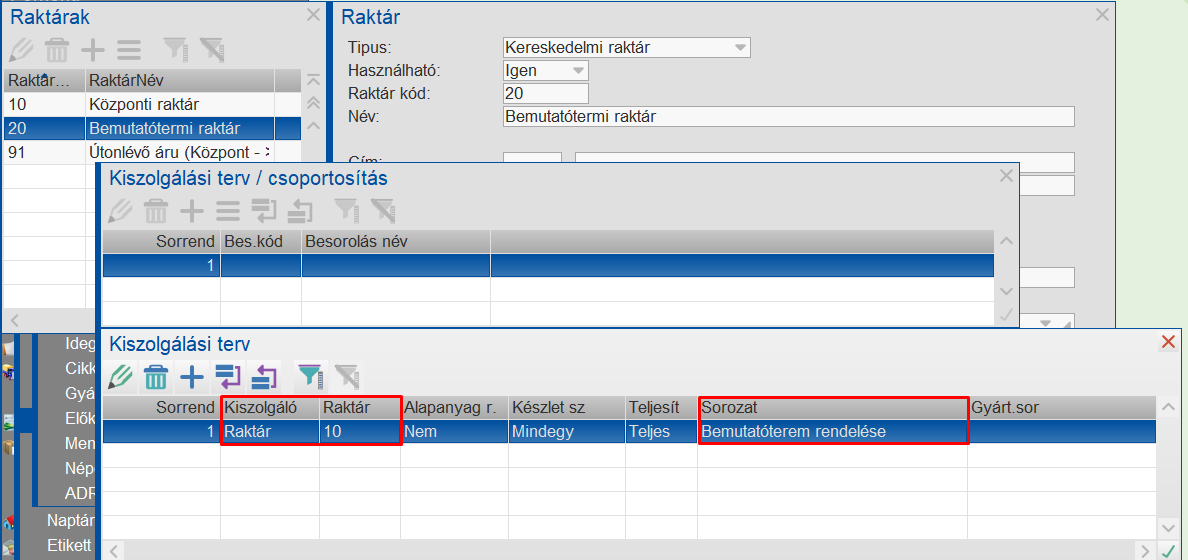The width and height of the screenshot is (1188, 560).
Task: Click the trash icon in csoportosítás window toolbar
Action: pos(157,211)
